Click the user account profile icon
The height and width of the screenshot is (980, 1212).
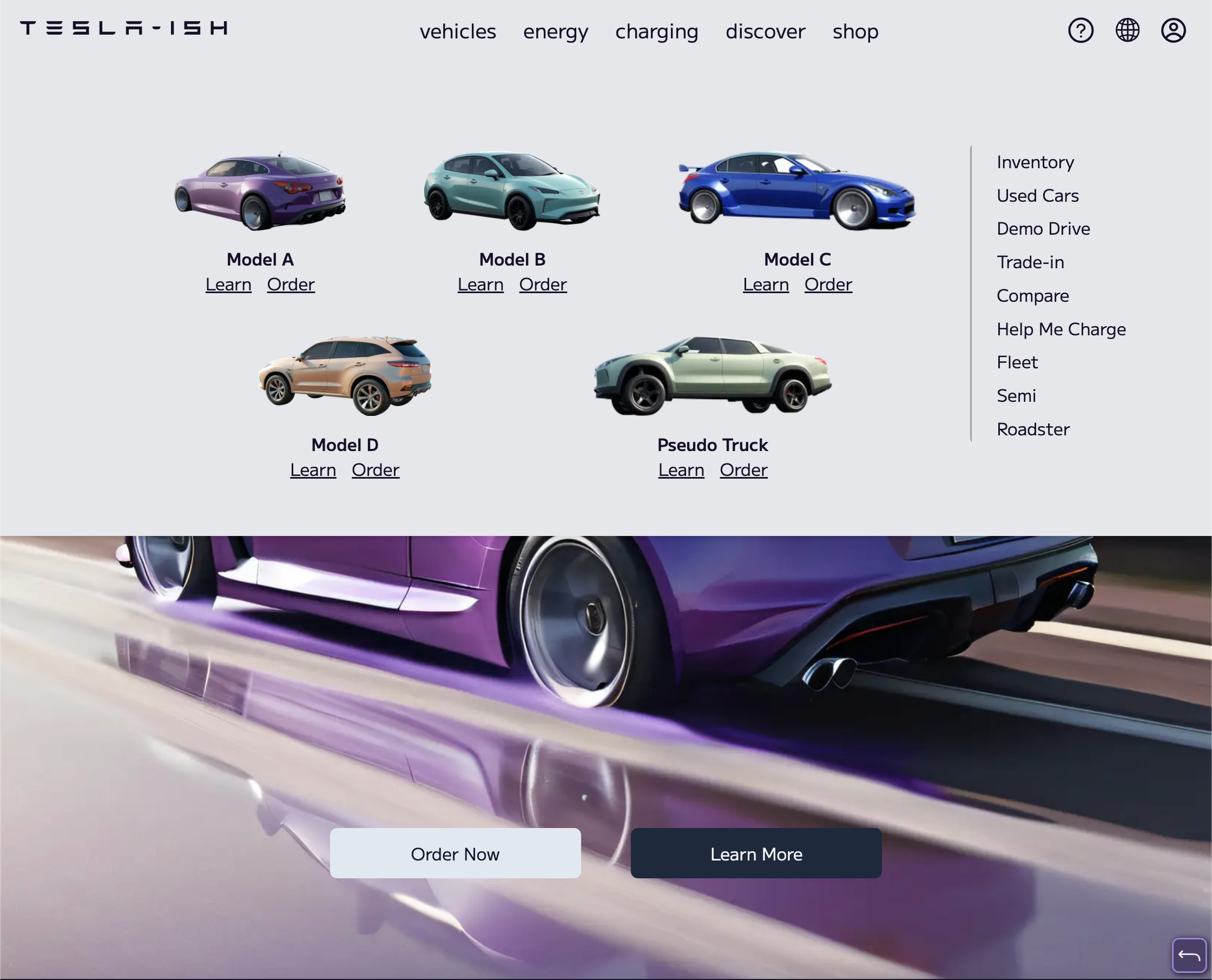point(1173,30)
